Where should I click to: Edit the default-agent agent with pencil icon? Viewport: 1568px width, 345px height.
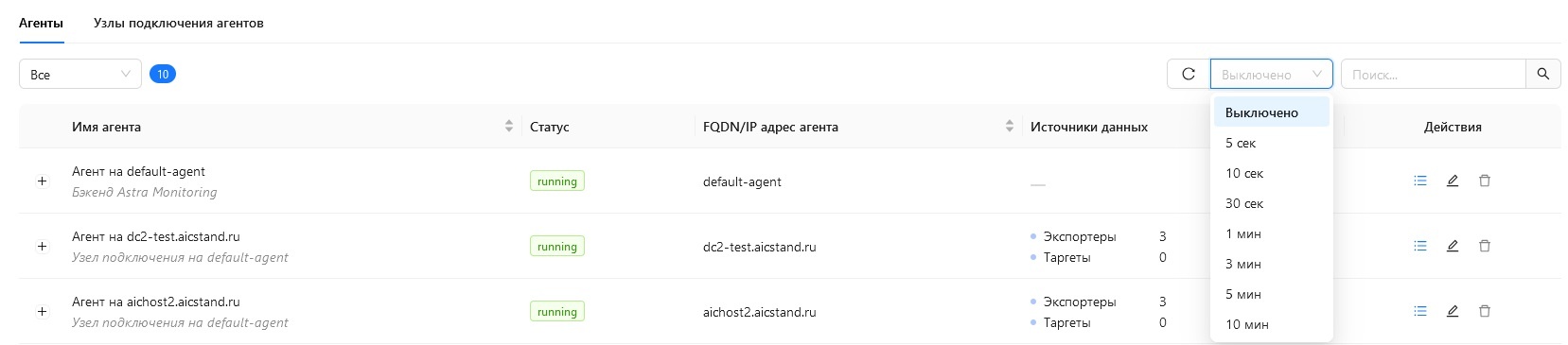1453,181
